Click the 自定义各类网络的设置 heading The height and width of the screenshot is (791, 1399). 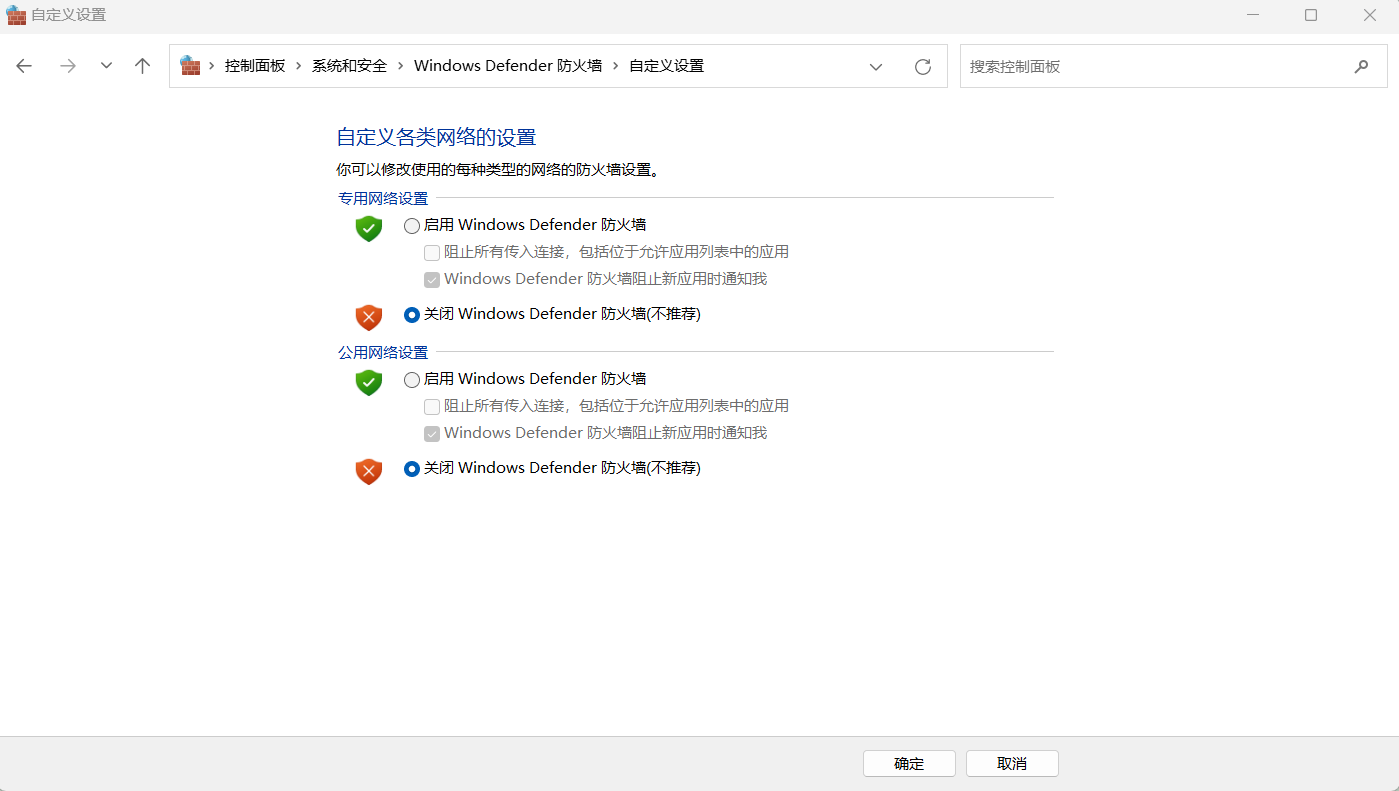point(436,137)
